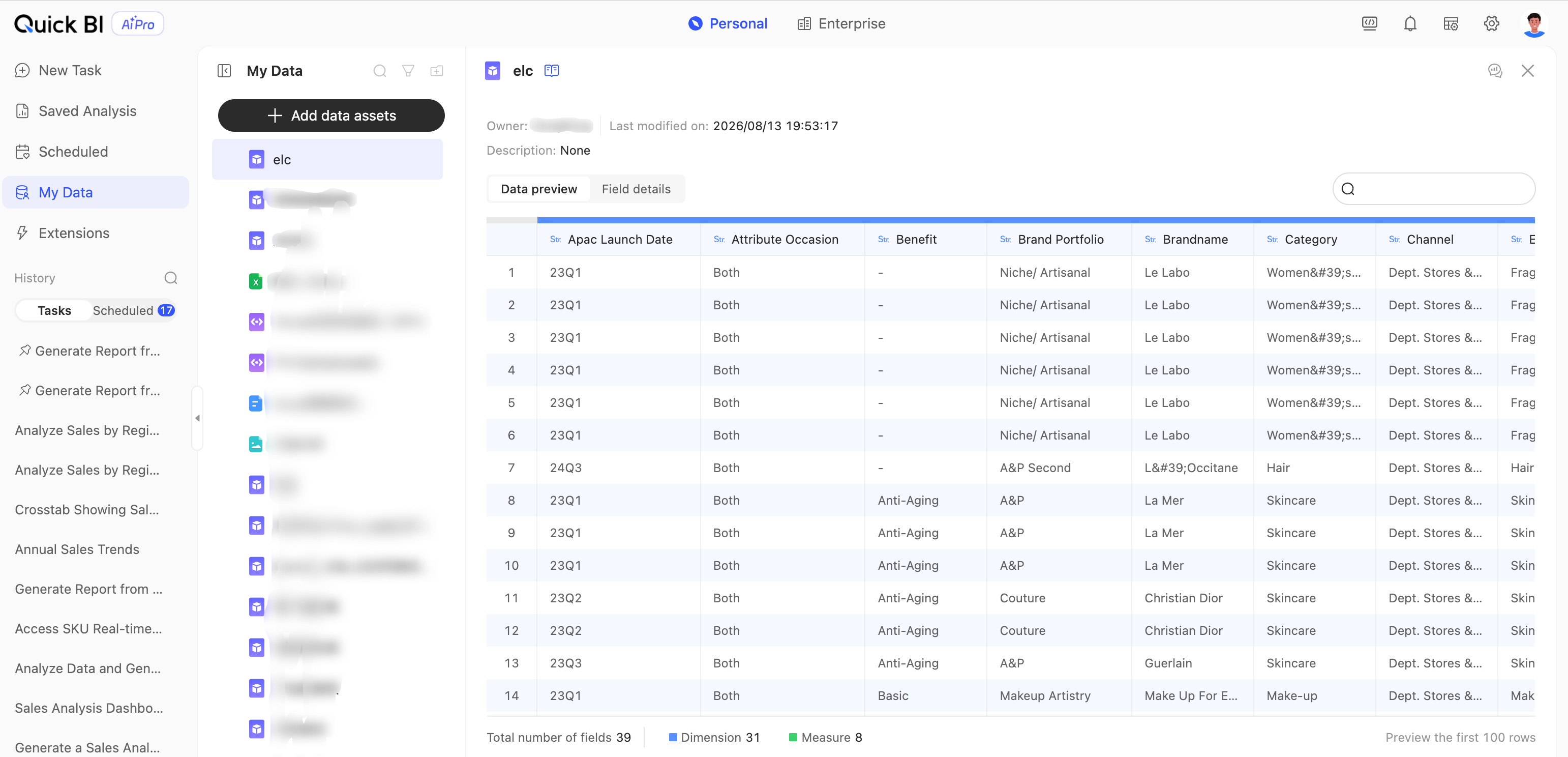Open the table settings icon in header
The width and height of the screenshot is (1568, 757).
tap(1451, 24)
